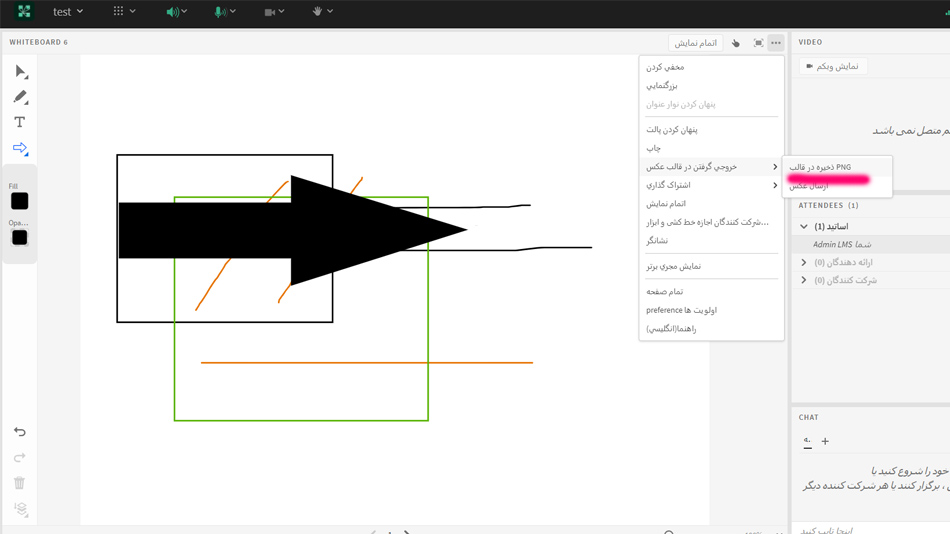The image size is (950, 534).
Task: Choose راهنما(انگلیسی) menu entry
Action: [711, 329]
